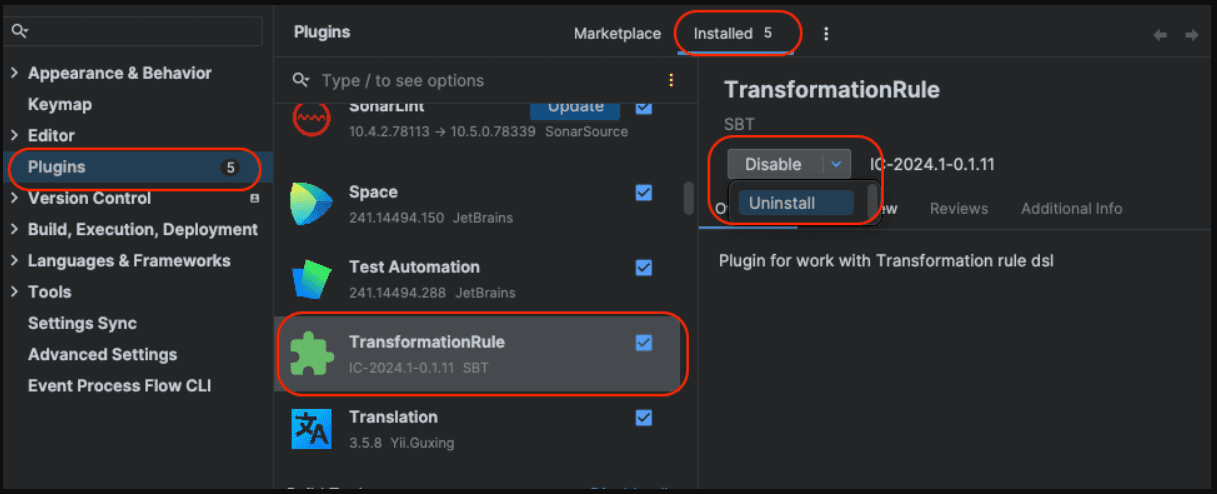The height and width of the screenshot is (494, 1217).
Task: Click the Translation plugin icon
Action: (x=310, y=429)
